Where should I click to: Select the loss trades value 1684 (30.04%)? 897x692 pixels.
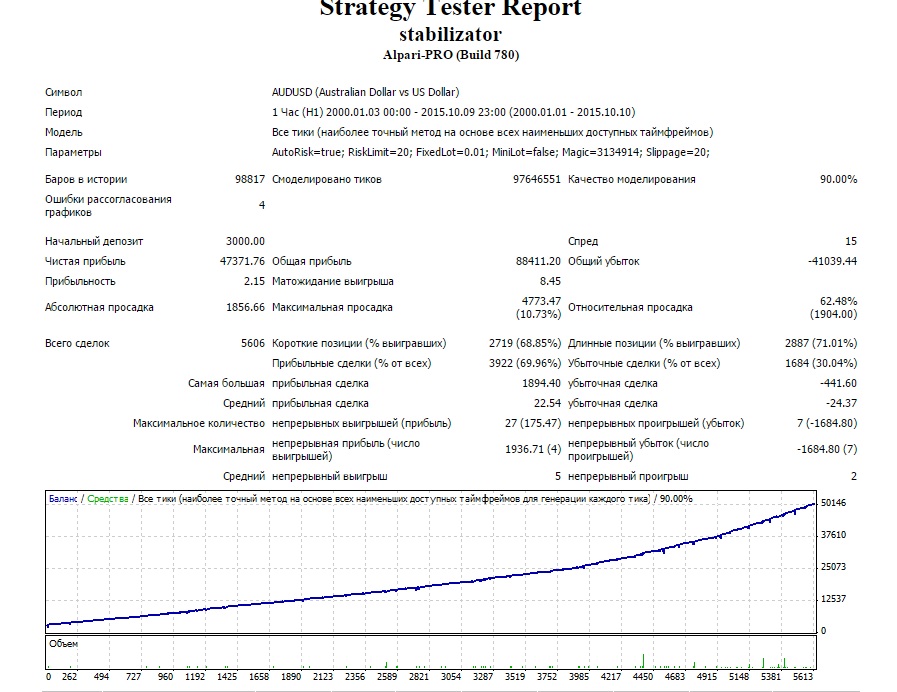821,363
